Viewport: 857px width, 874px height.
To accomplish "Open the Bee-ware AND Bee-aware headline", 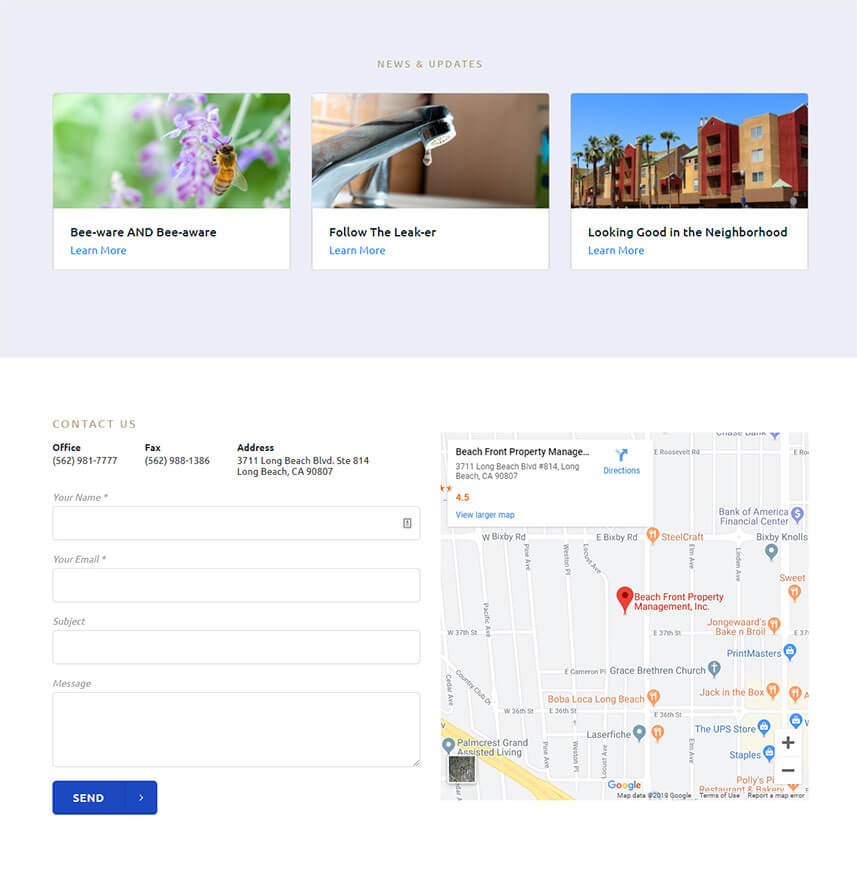I will pos(143,232).
